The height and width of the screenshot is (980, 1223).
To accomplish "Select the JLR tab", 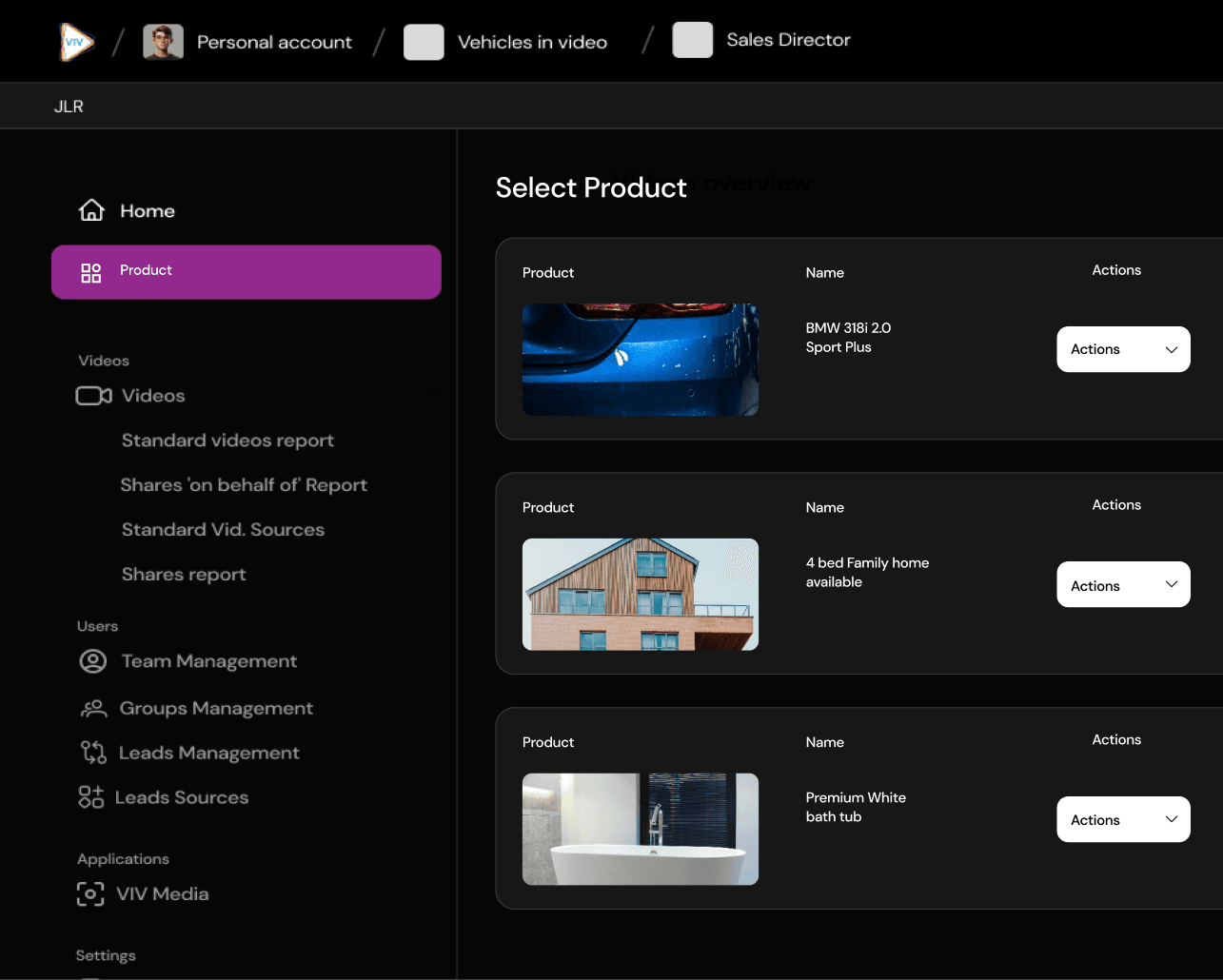I will point(68,106).
